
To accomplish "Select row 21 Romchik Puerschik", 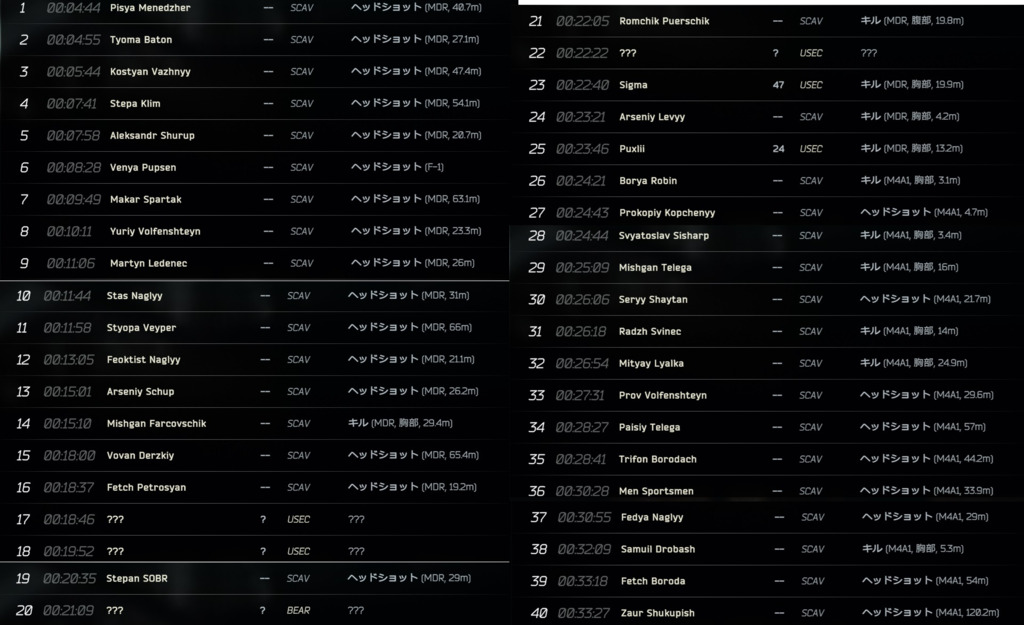I will (x=765, y=21).
